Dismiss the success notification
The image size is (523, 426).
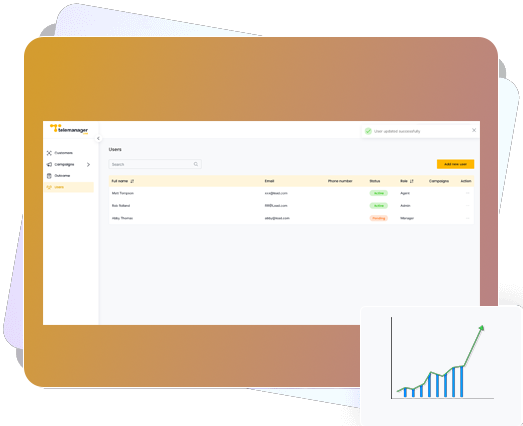pos(474,130)
